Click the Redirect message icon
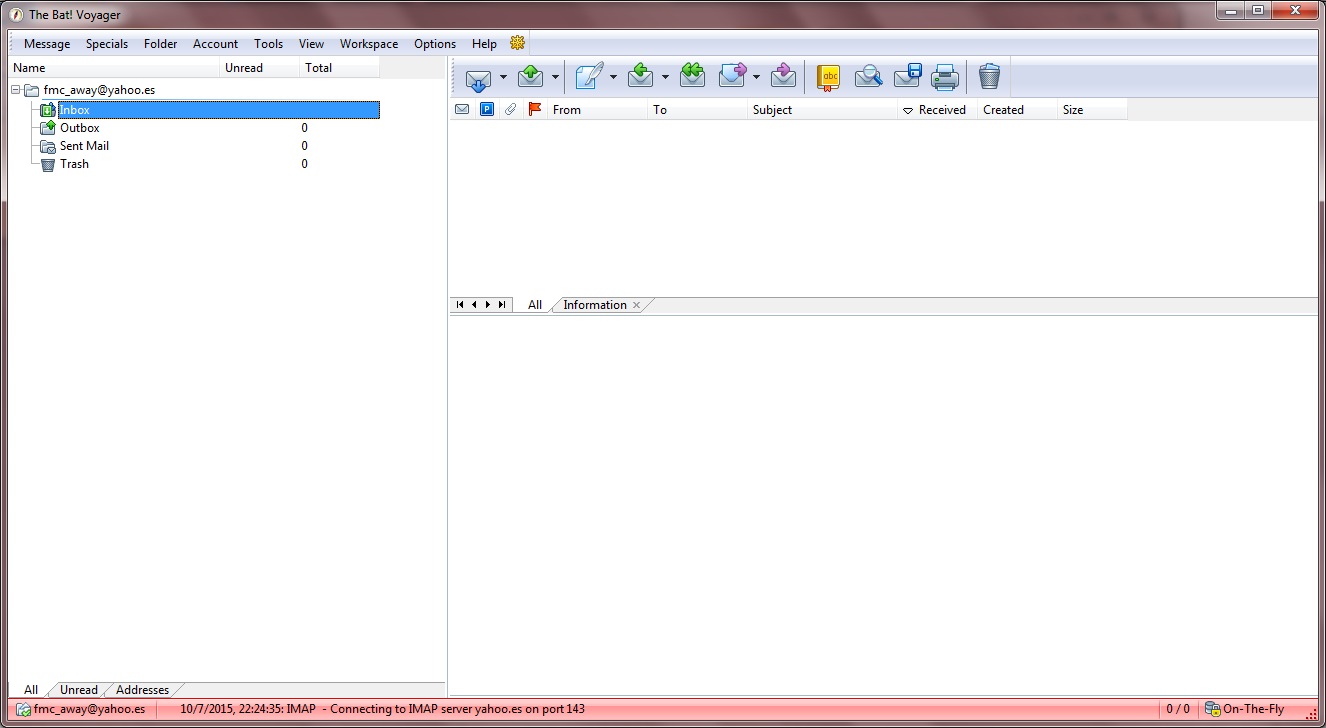 point(784,76)
